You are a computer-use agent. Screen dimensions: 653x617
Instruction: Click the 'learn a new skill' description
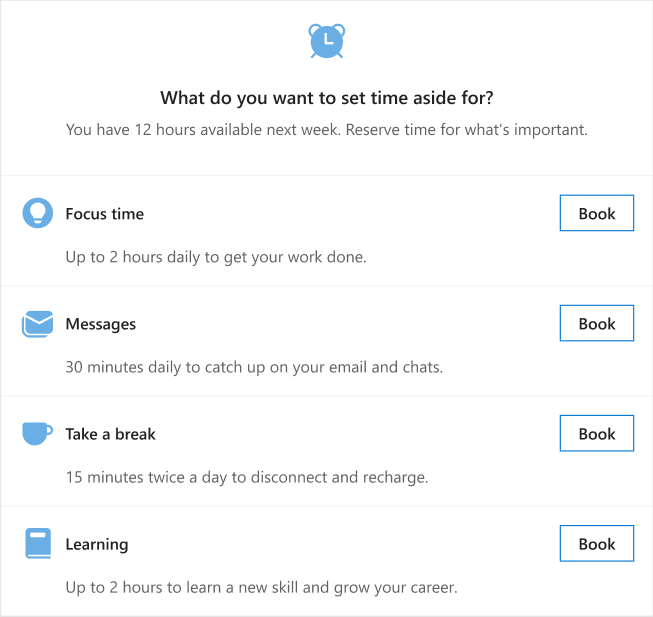tap(262, 587)
